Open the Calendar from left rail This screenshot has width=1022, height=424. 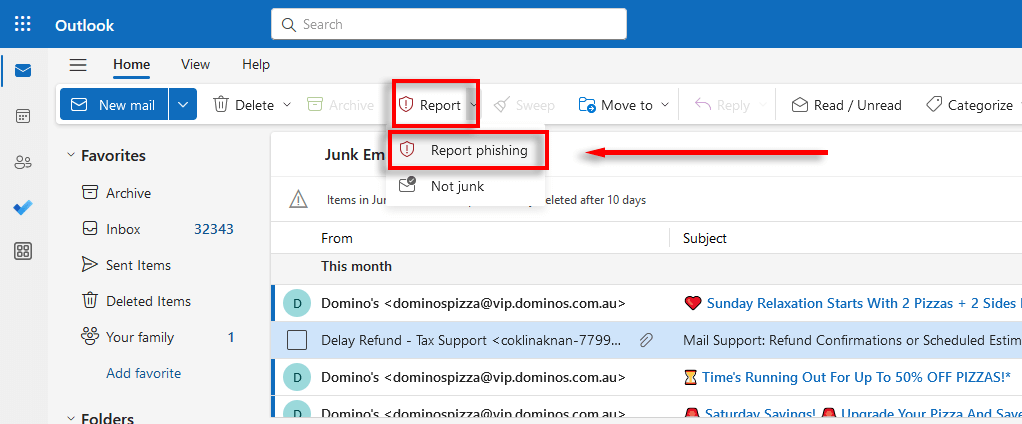coord(23,116)
